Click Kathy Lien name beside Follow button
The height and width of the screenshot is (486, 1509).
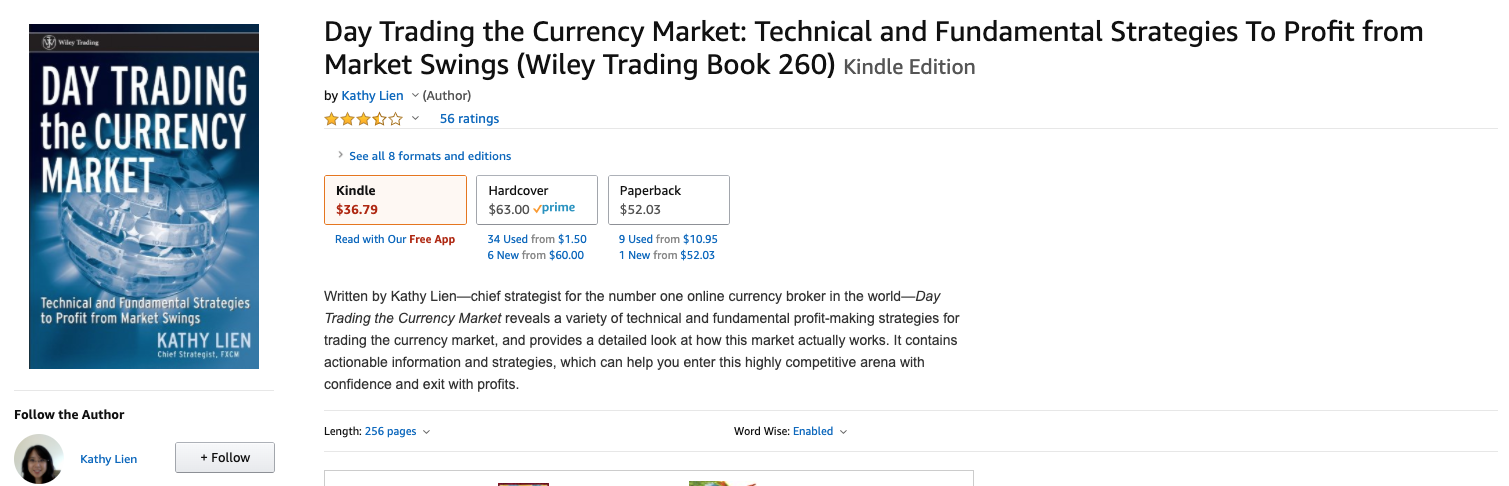click(109, 459)
